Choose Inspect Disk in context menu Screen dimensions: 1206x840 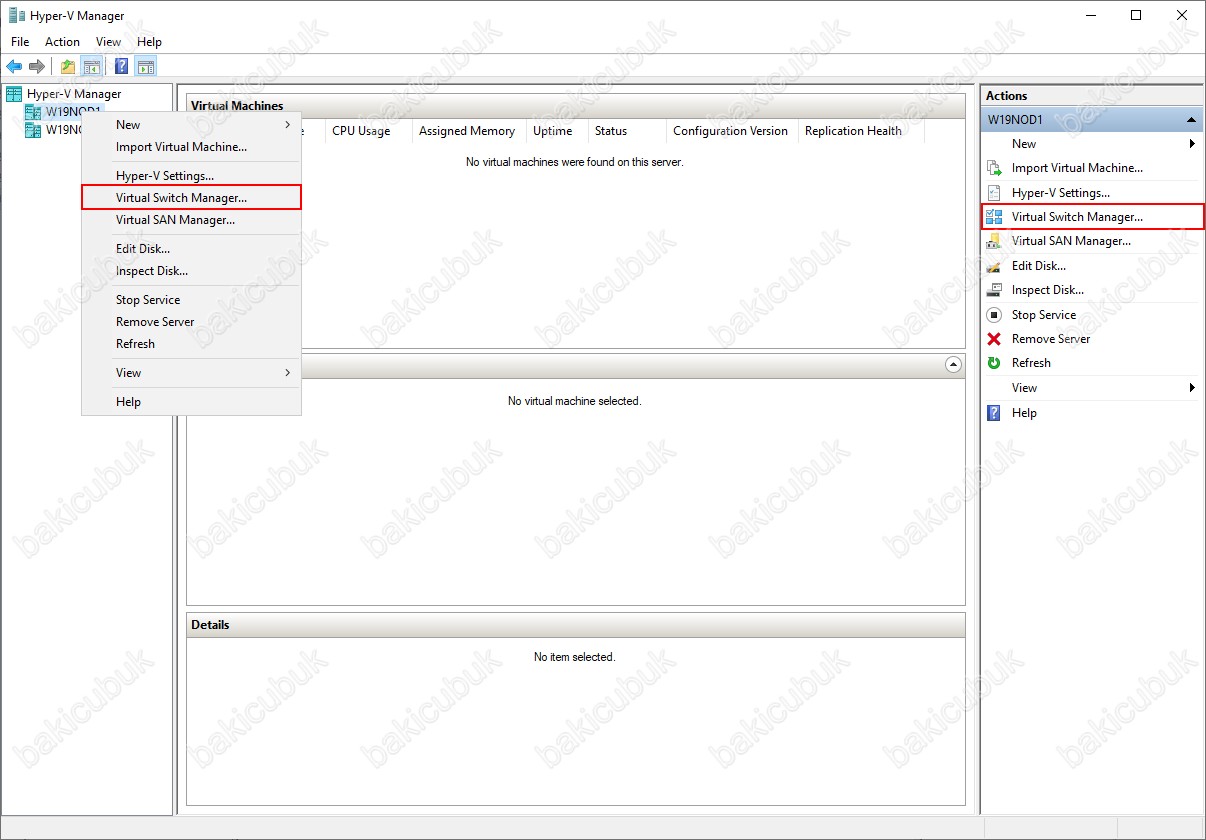[191, 271]
